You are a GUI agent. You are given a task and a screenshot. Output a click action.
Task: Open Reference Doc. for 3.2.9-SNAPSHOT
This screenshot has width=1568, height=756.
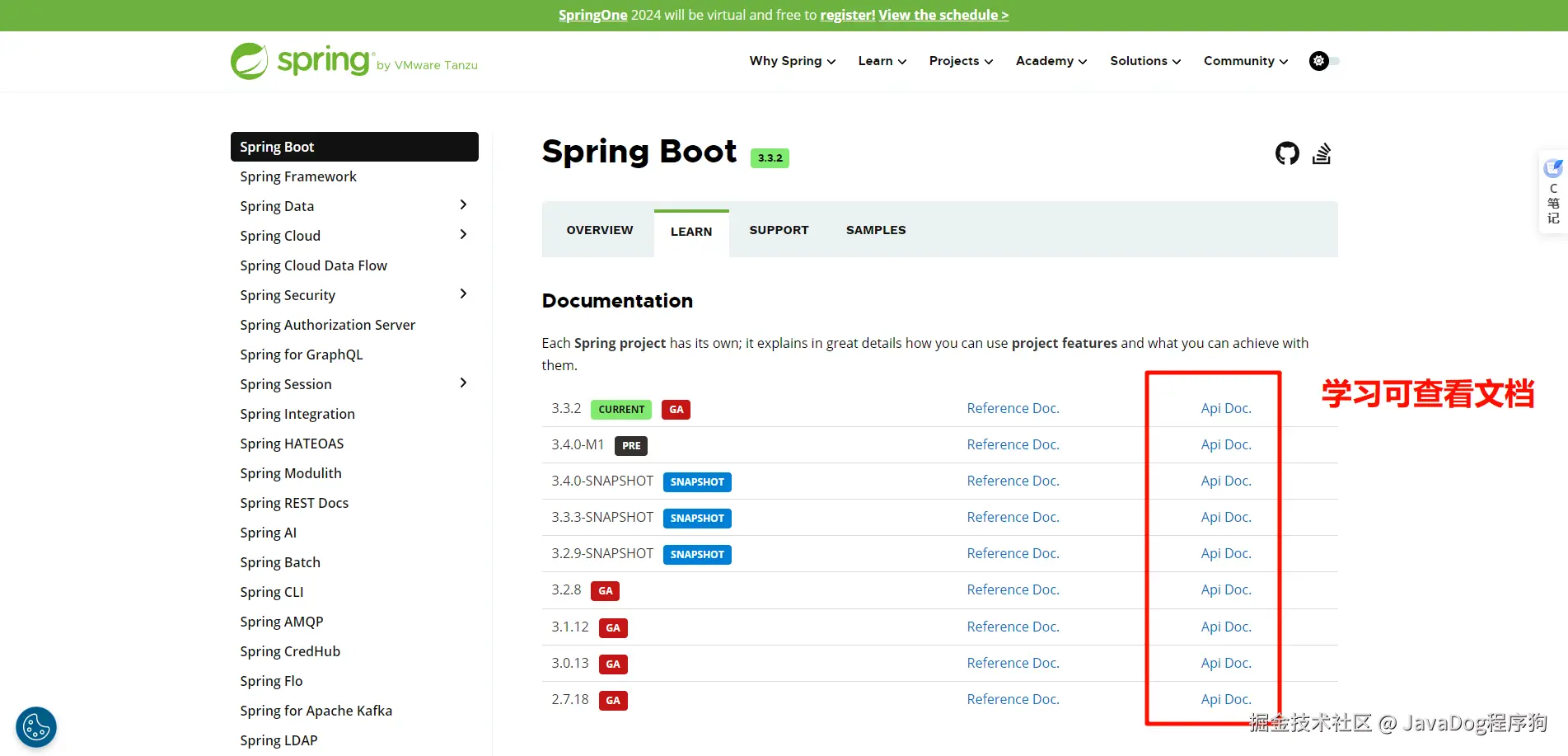coord(1013,553)
